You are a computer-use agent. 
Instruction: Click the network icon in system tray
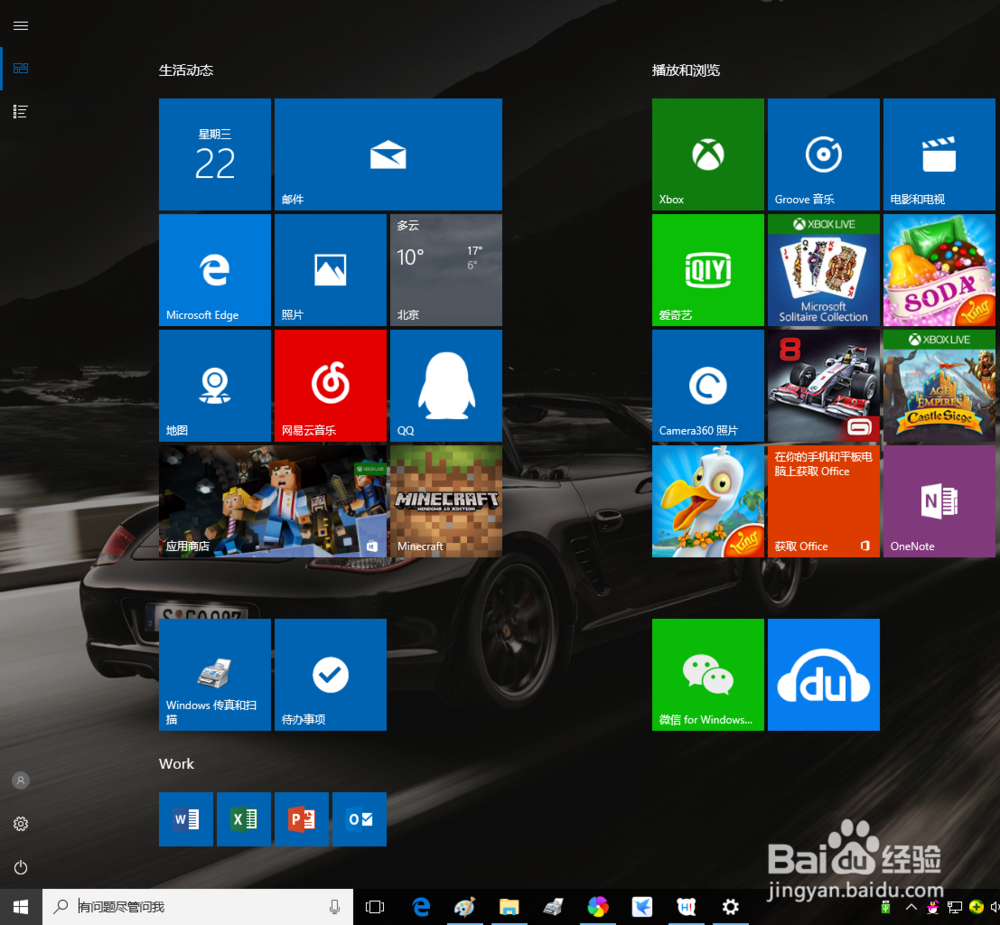coord(955,906)
